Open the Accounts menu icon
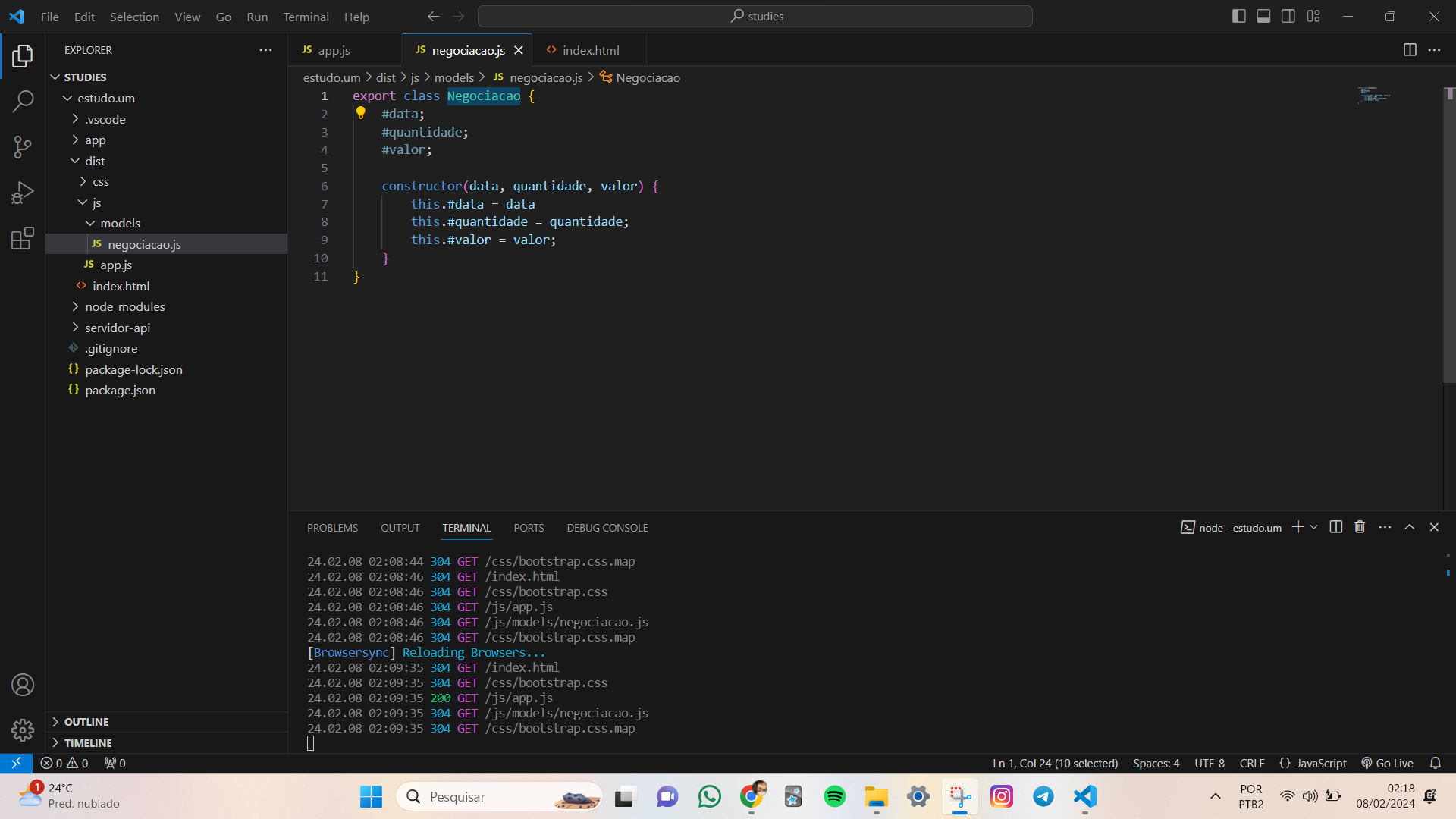Screen dimensions: 1456x819 coord(23,685)
